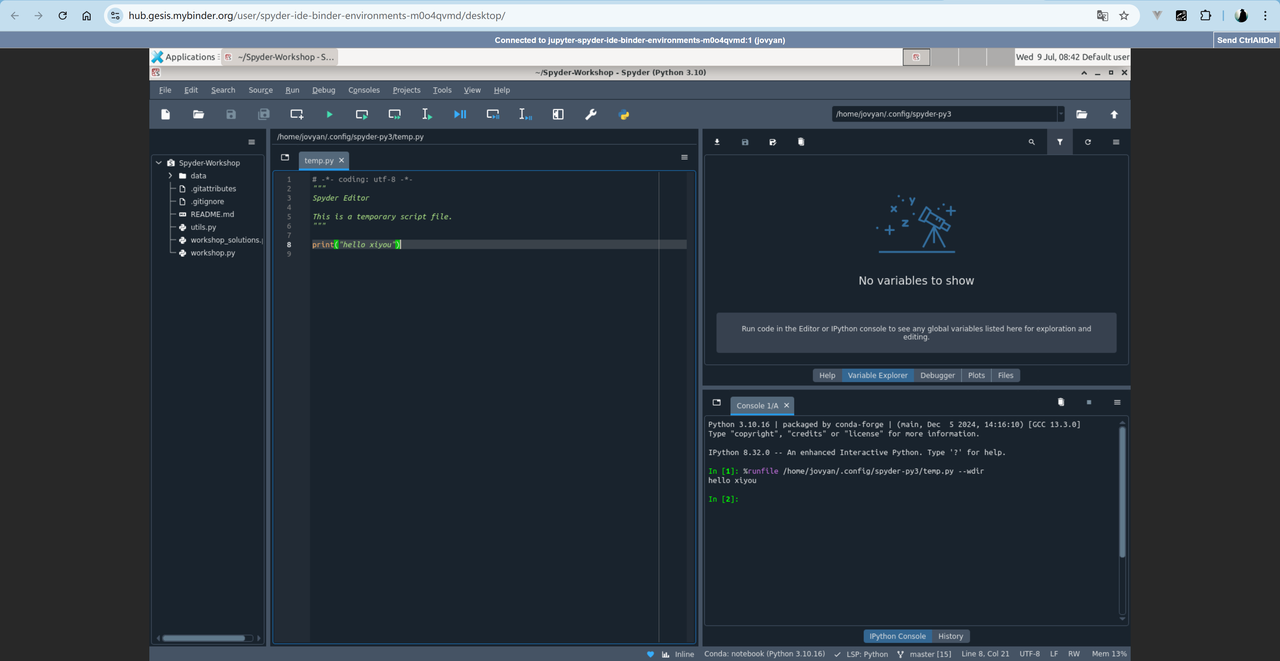Switch to the Help pane tab
Image resolution: width=1280 pixels, height=661 pixels.
coord(827,375)
